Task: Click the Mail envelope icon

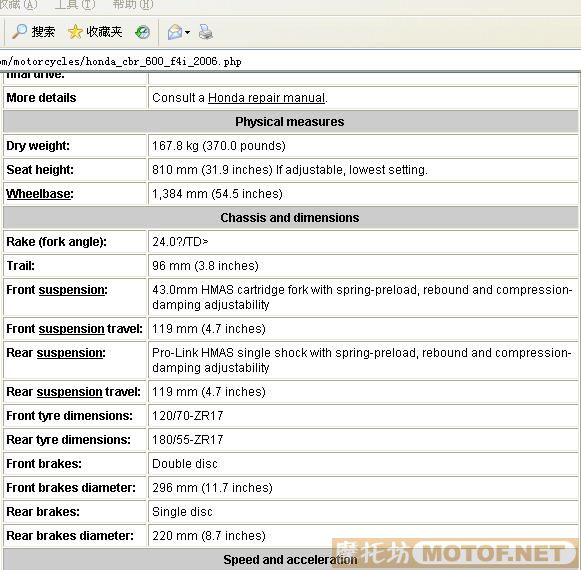Action: tap(175, 32)
